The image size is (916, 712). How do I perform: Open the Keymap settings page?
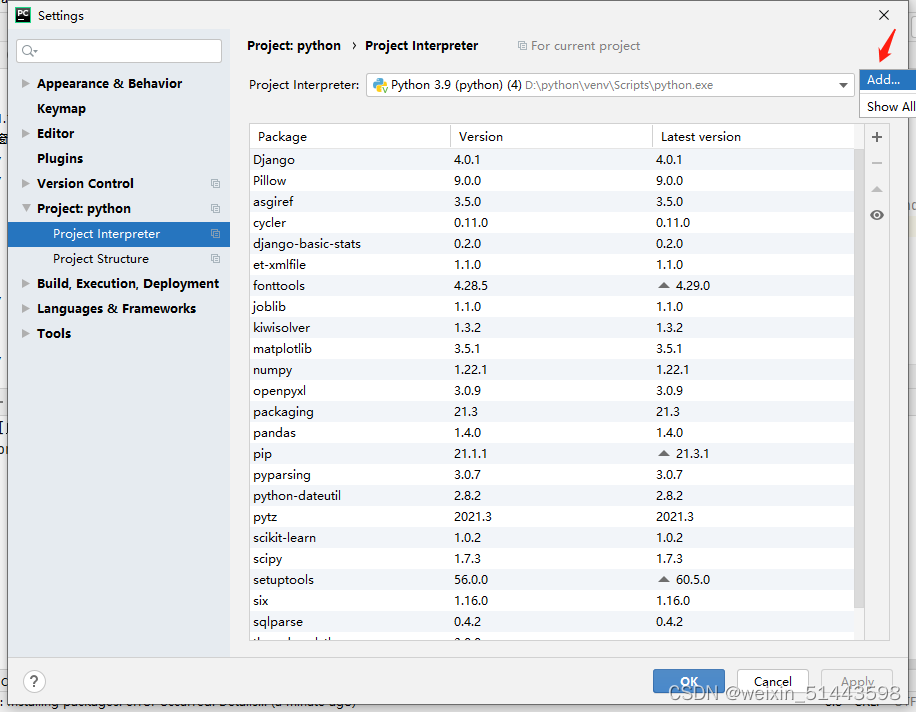coord(61,109)
